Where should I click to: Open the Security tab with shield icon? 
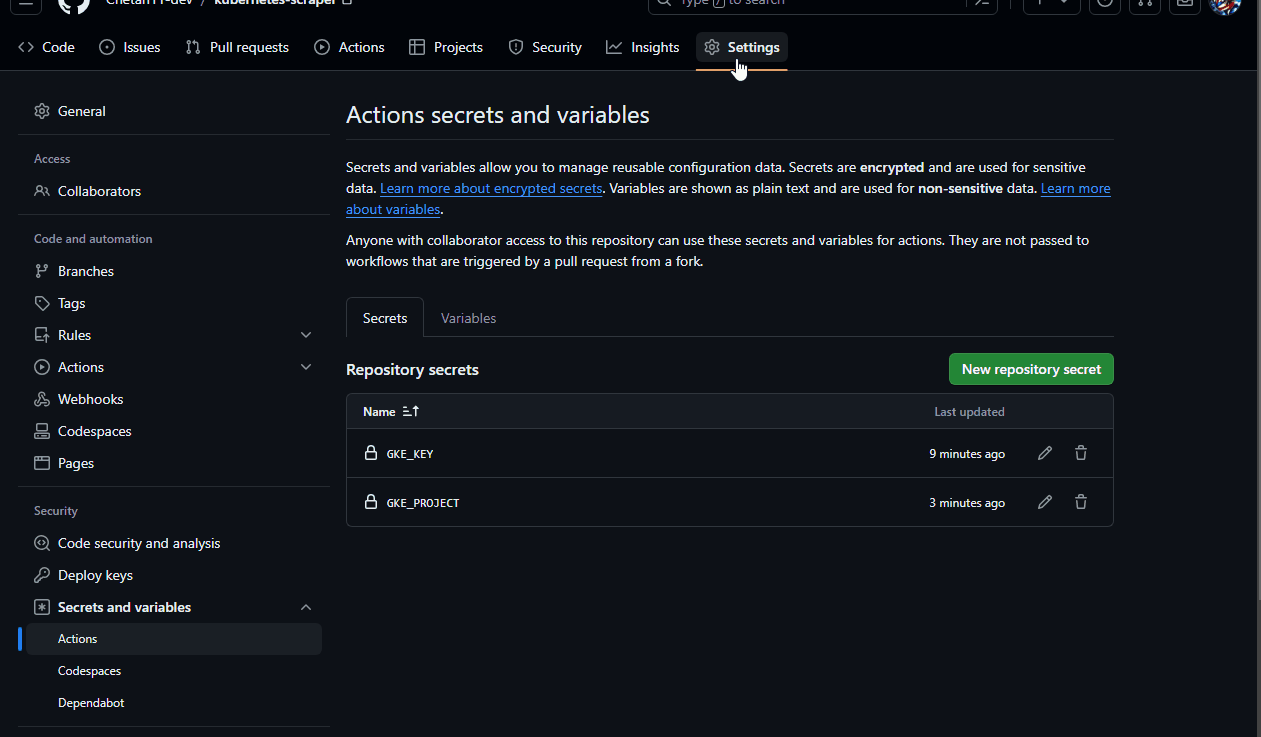(x=545, y=47)
